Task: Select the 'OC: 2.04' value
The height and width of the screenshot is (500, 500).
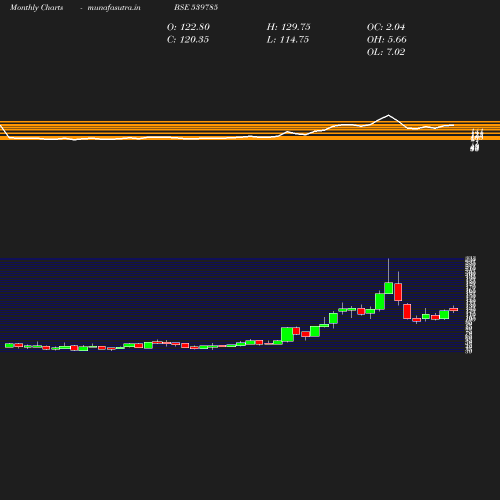Action: 386,27
